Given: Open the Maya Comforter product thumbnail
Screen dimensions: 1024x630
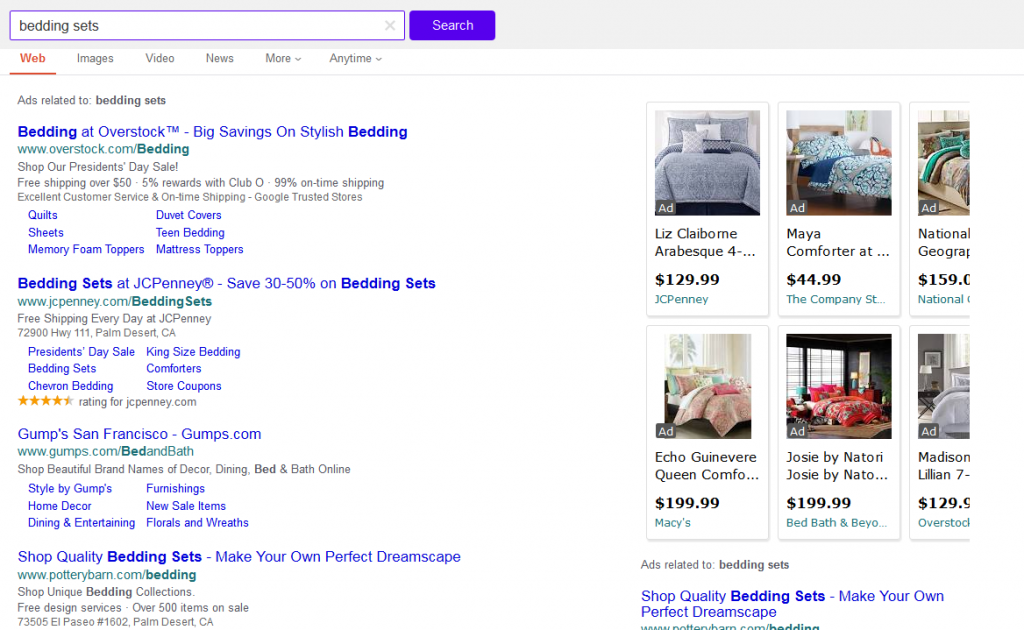Looking at the screenshot, I should tap(838, 162).
